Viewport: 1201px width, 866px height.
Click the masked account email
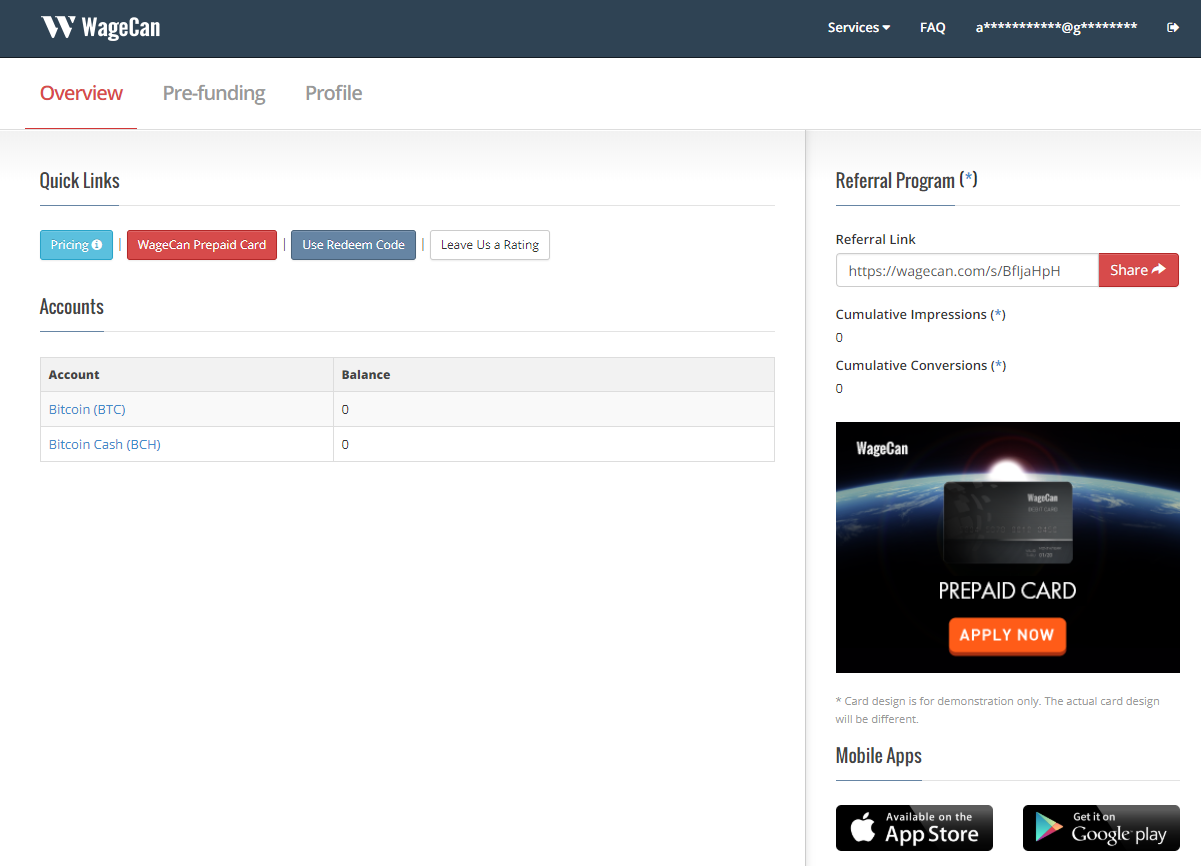pos(1056,28)
